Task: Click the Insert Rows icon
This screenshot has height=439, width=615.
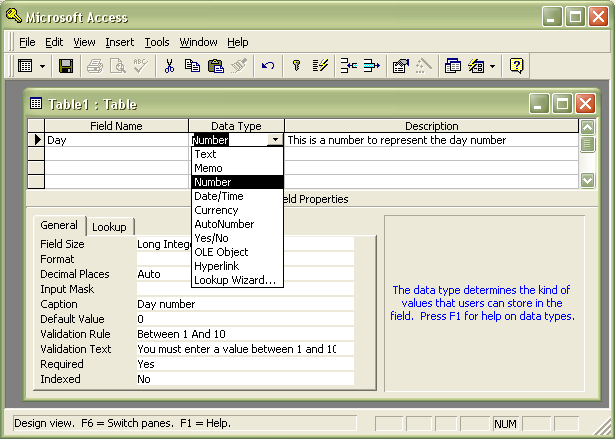Action: 348,66
